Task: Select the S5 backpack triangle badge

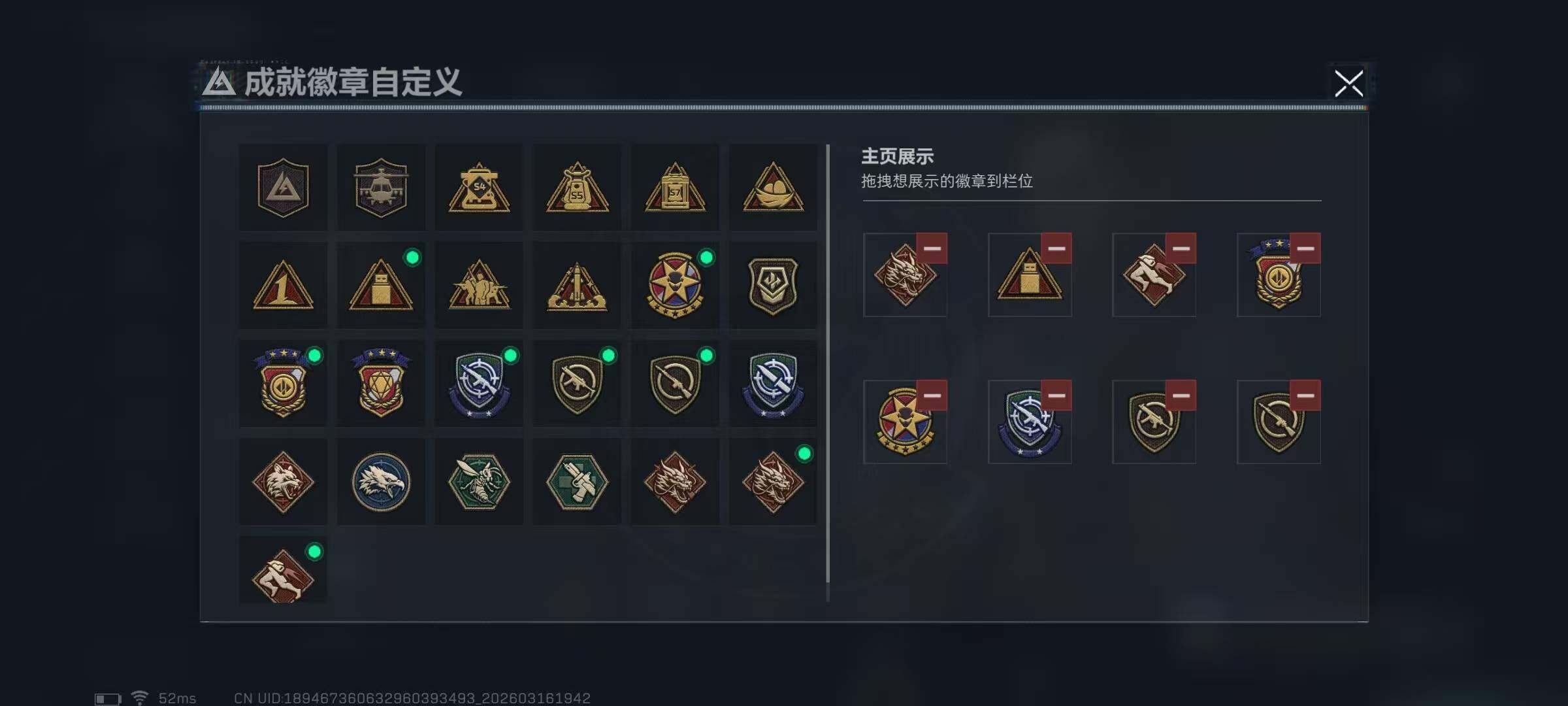Action: coord(577,188)
